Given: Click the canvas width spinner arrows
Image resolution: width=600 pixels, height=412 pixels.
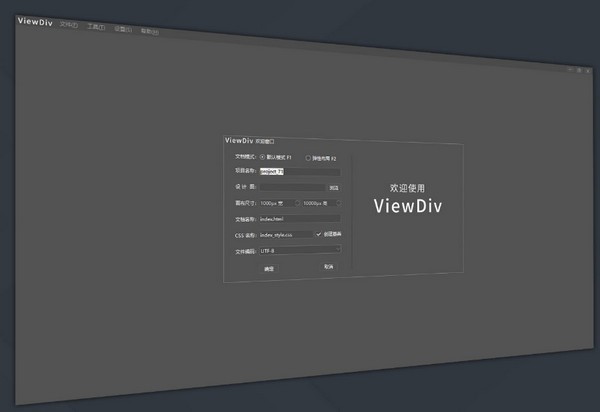Looking at the screenshot, I should point(297,203).
